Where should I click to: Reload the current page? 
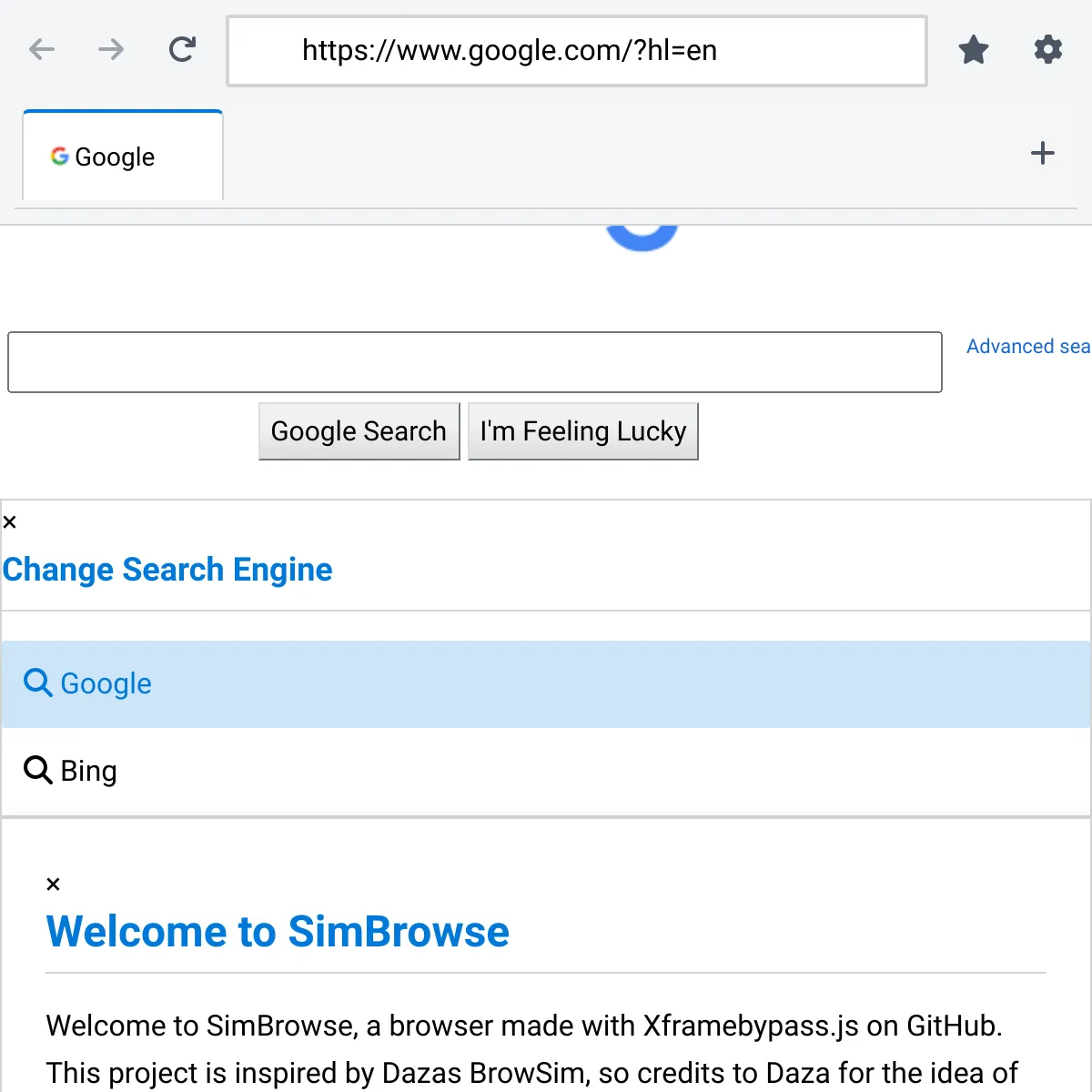(x=182, y=49)
